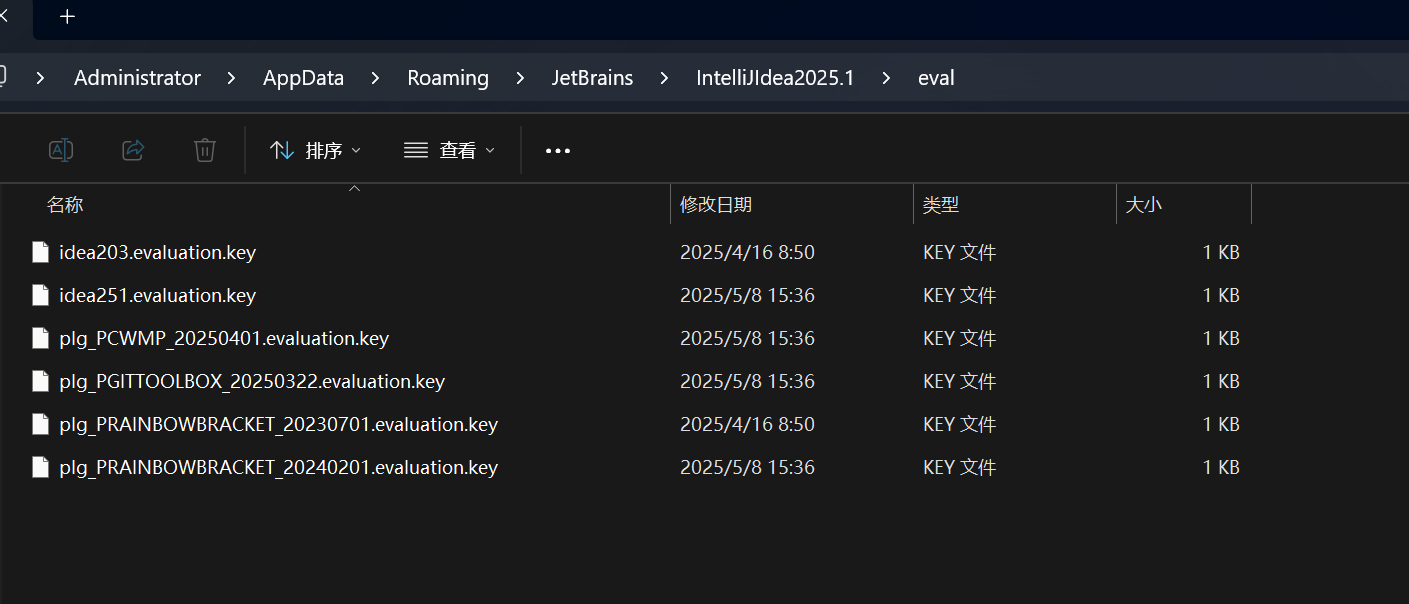Click the file icon of plg_PRAINBOWBRACKET_20240201 key
The height and width of the screenshot is (604, 1409).
pyautogui.click(x=40, y=467)
